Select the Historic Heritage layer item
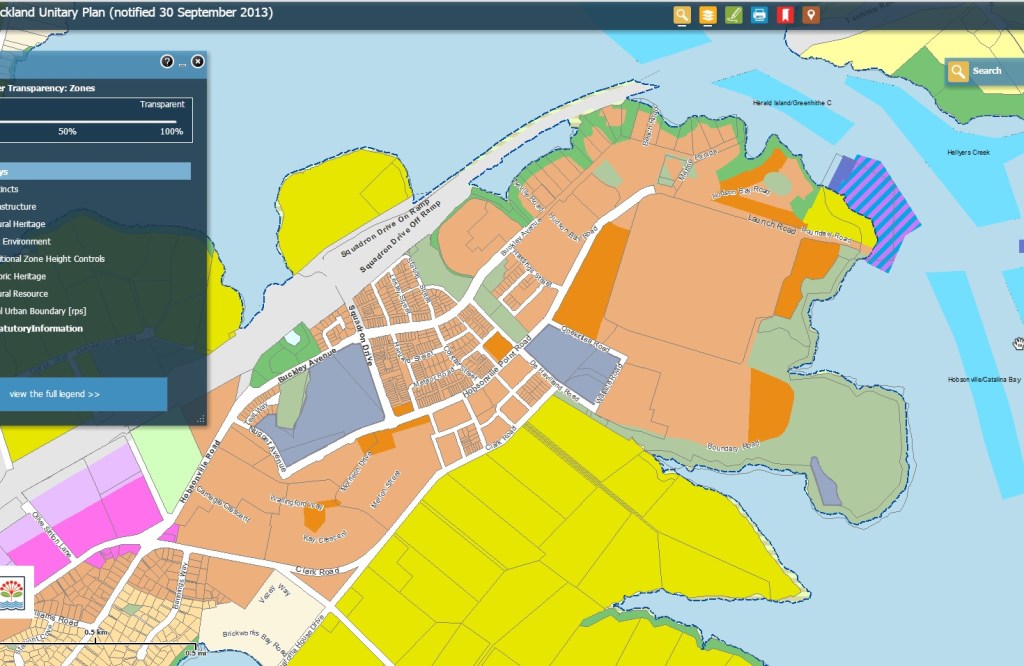This screenshot has width=1024, height=666. pos(22,276)
